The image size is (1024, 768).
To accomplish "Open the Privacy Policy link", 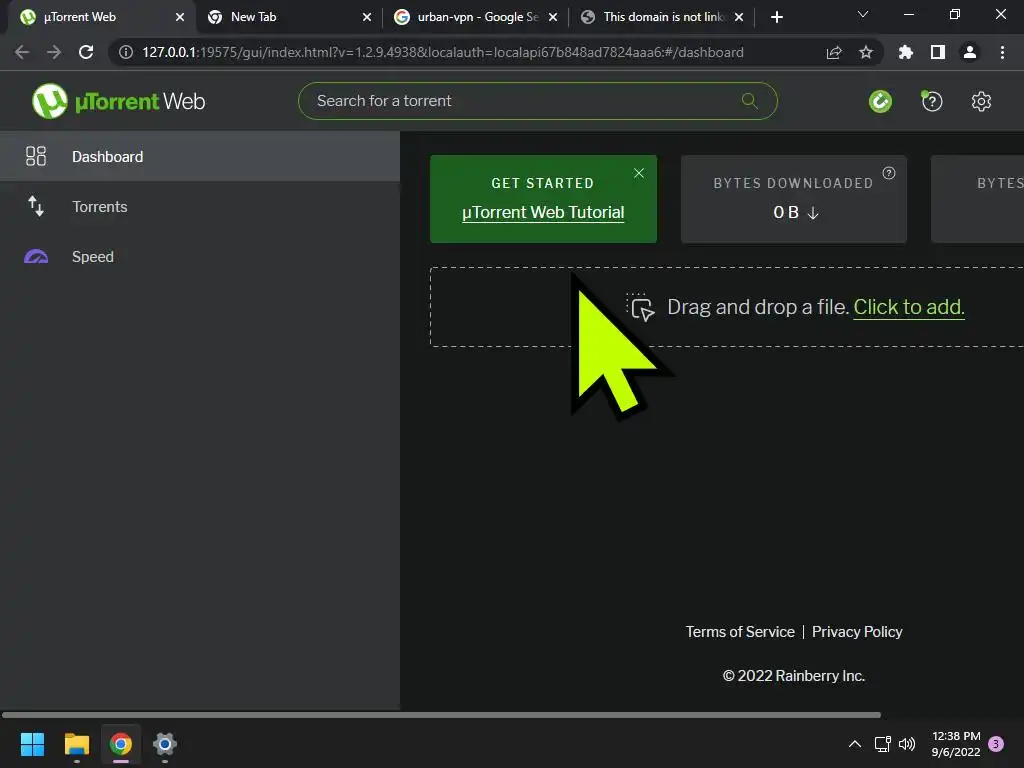I will click(857, 632).
